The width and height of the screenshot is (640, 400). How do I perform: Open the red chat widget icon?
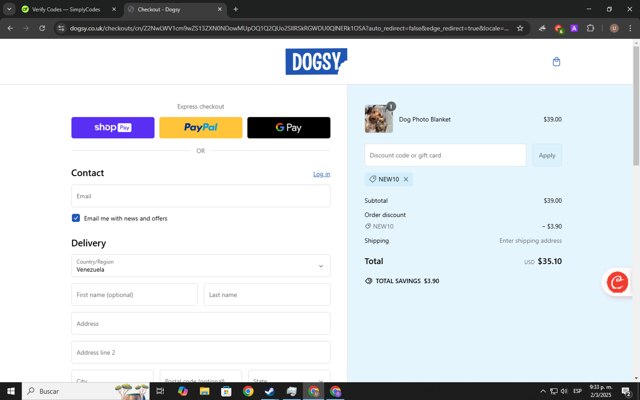pyautogui.click(x=617, y=282)
